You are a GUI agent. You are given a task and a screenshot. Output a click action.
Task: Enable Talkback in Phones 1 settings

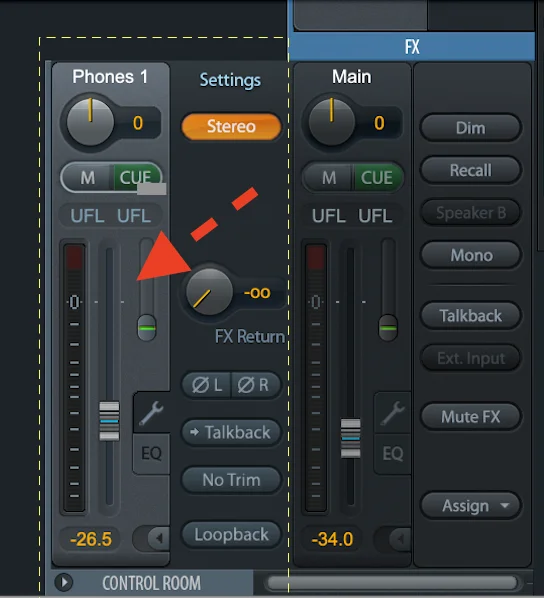[x=231, y=432]
